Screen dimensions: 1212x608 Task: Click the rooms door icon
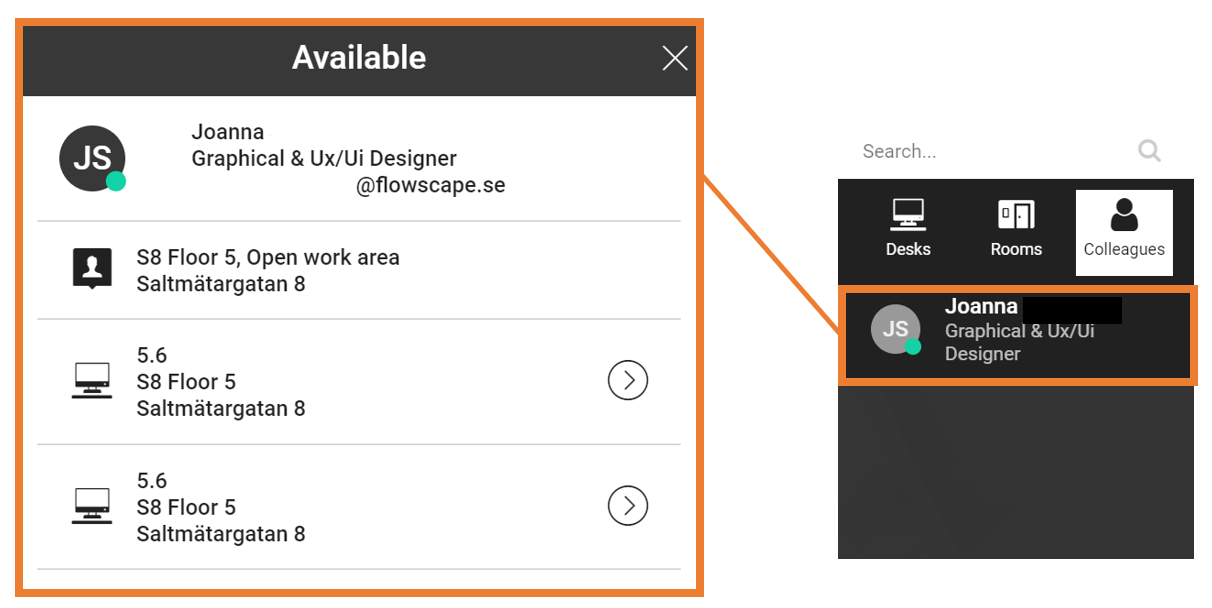coord(1016,215)
